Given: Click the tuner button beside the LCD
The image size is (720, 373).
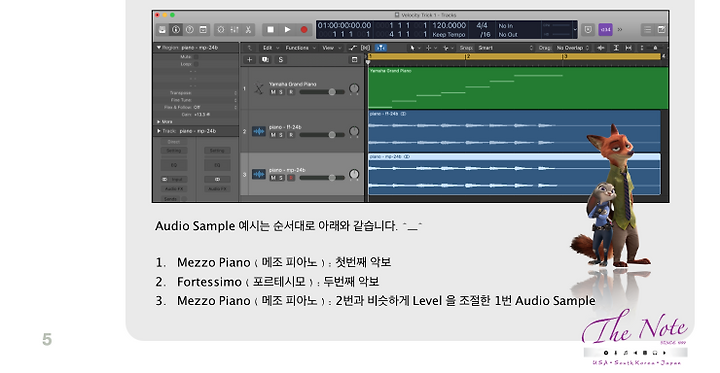Looking at the screenshot, I should pos(588,29).
